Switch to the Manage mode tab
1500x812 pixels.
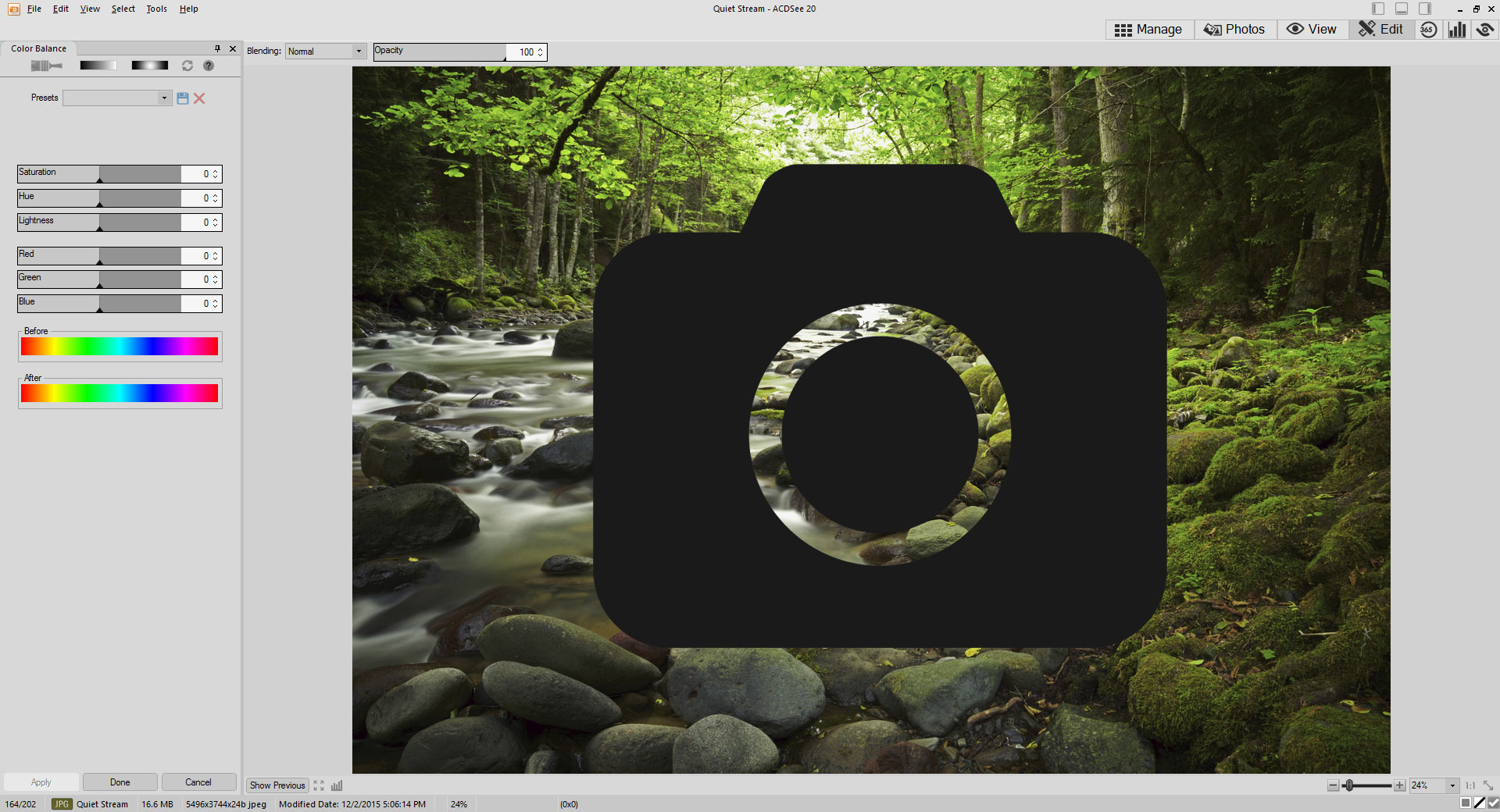pyautogui.click(x=1148, y=30)
